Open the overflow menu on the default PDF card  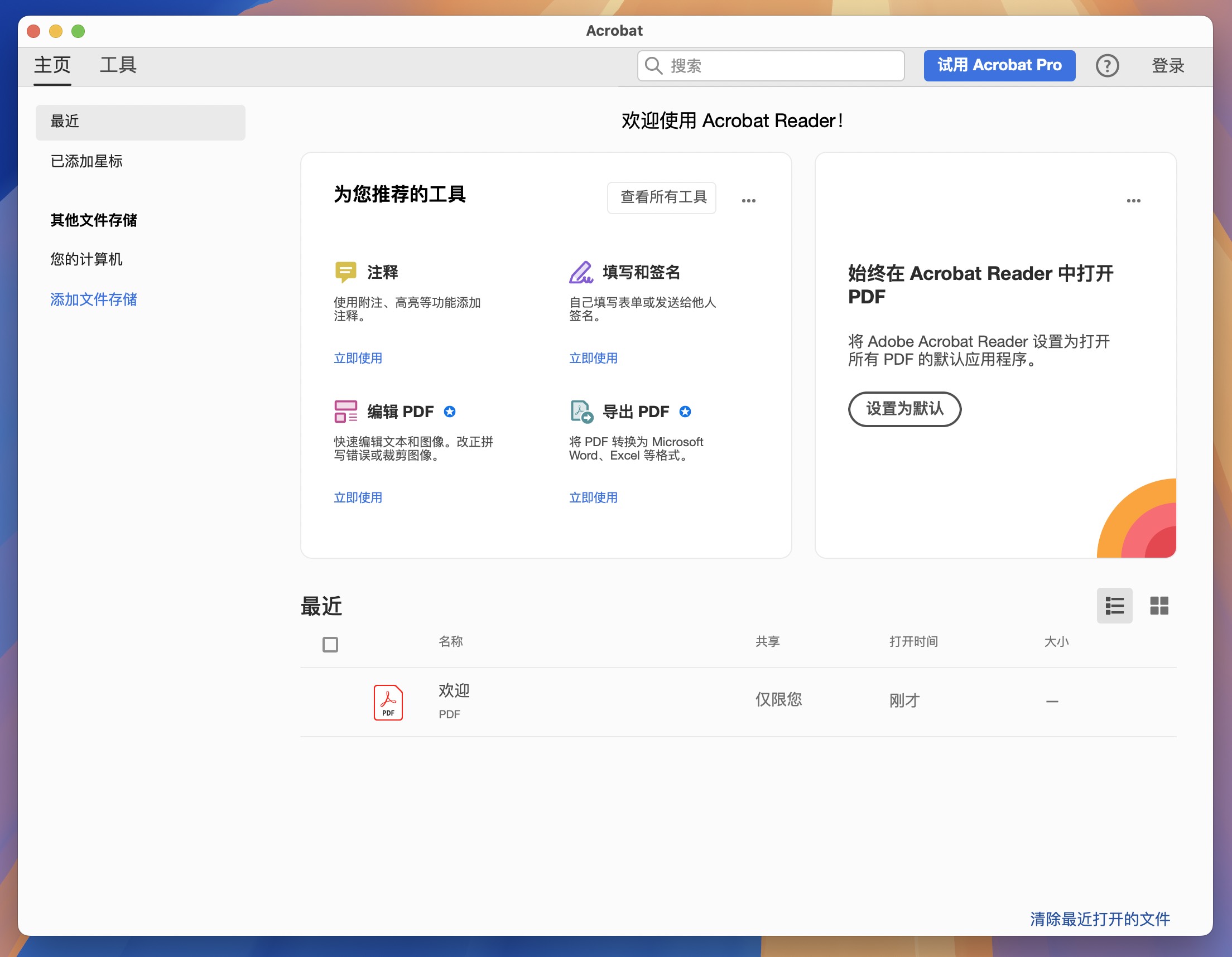tap(1134, 200)
